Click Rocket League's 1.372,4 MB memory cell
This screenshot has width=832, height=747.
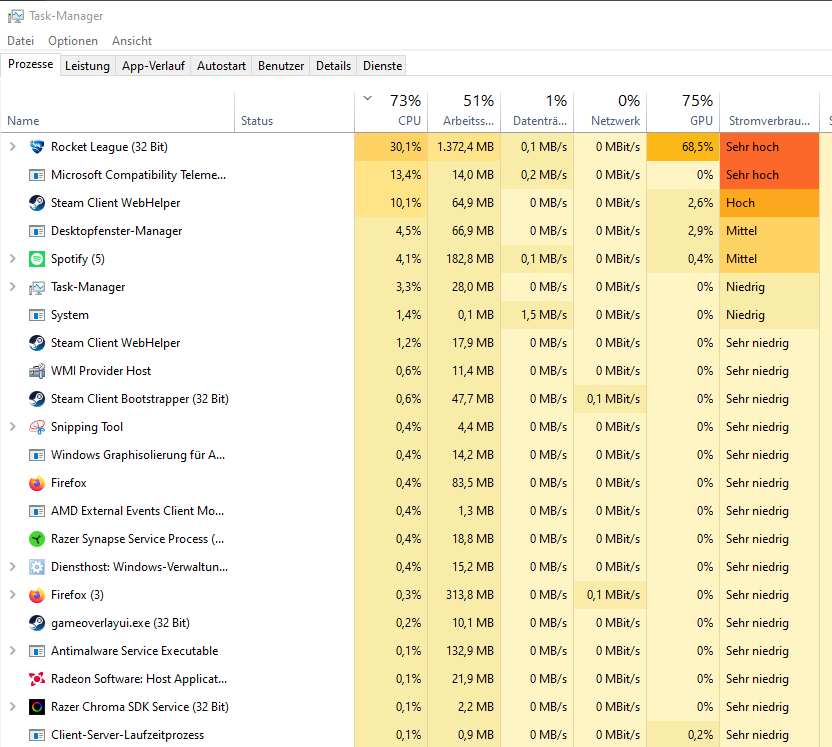coord(464,147)
